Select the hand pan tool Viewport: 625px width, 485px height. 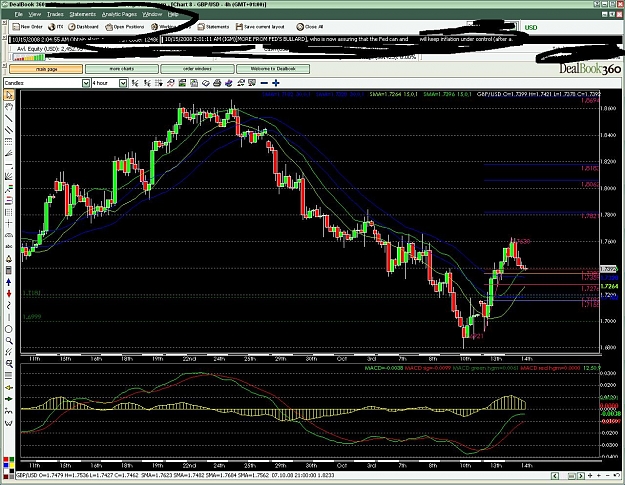click(x=9, y=107)
